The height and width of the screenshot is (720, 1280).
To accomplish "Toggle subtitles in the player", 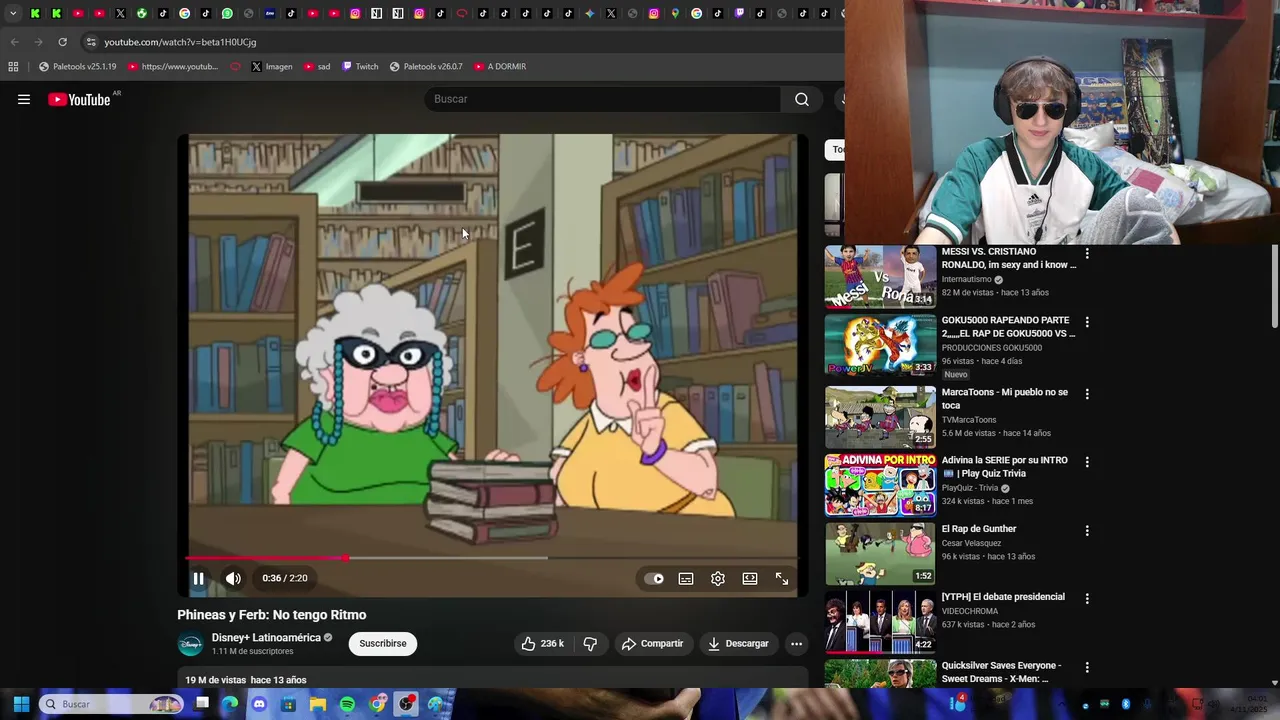I will 686,578.
